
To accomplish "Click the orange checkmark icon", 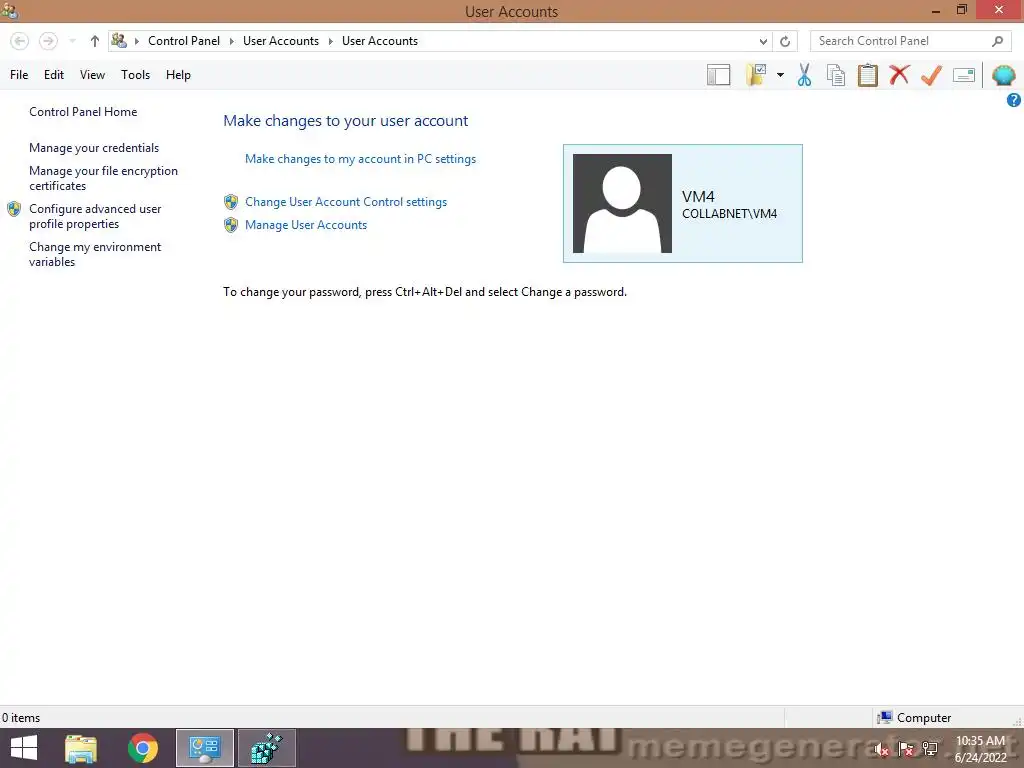I will (931, 75).
